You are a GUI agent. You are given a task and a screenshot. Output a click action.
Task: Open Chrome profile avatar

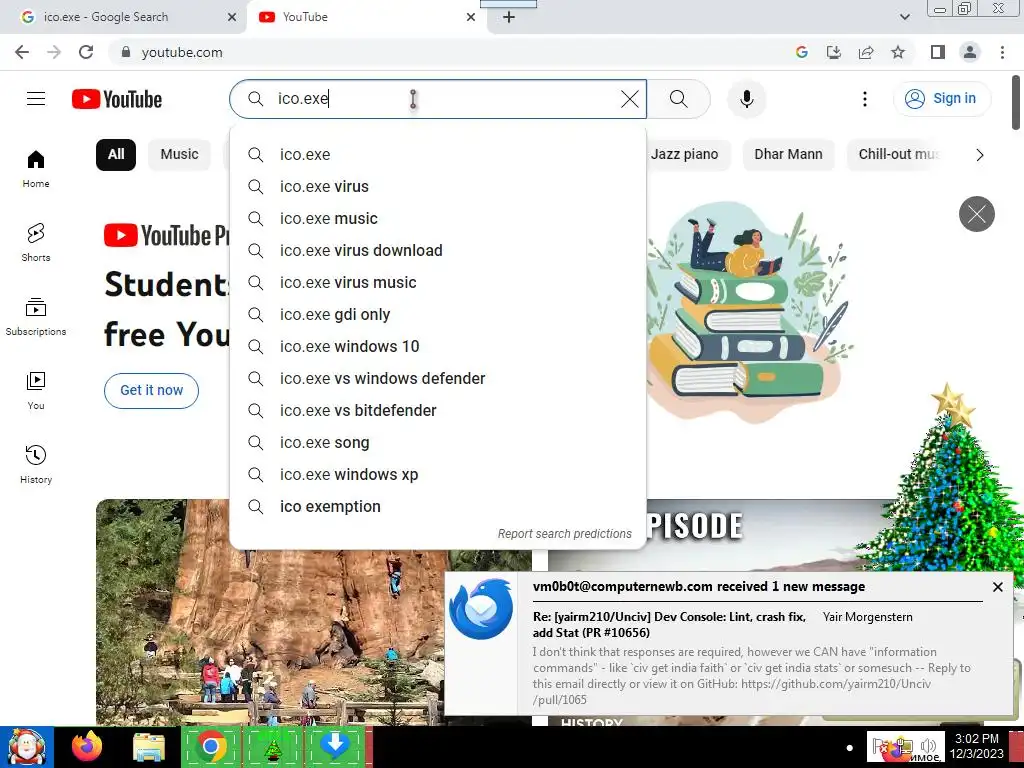pos(970,52)
